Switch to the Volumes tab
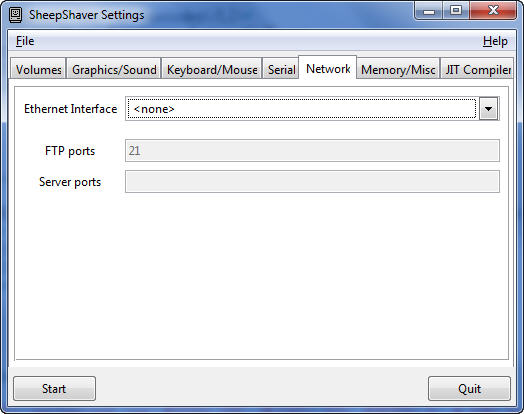 [x=38, y=69]
